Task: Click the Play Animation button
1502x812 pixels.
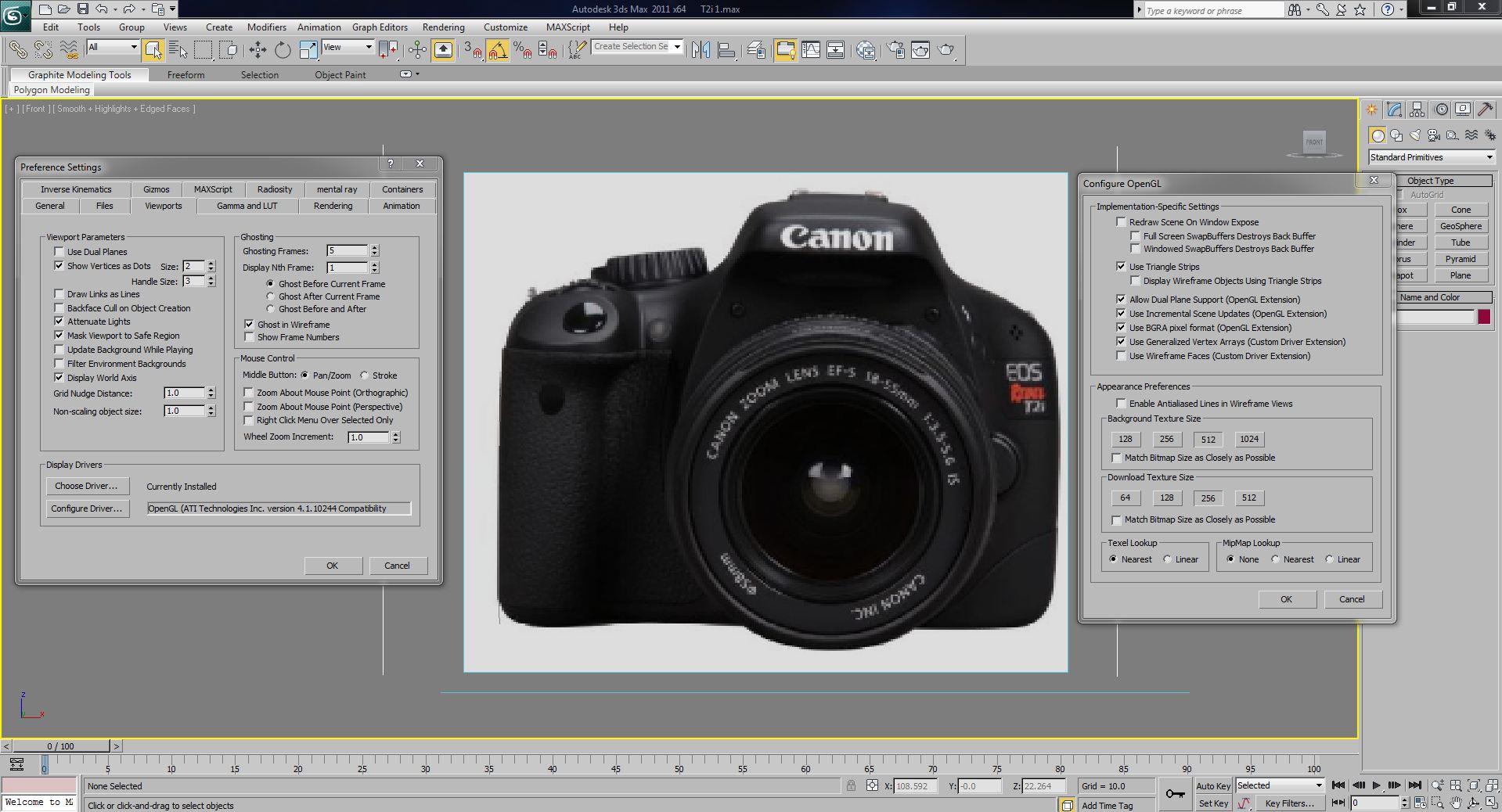Action: click(1377, 785)
